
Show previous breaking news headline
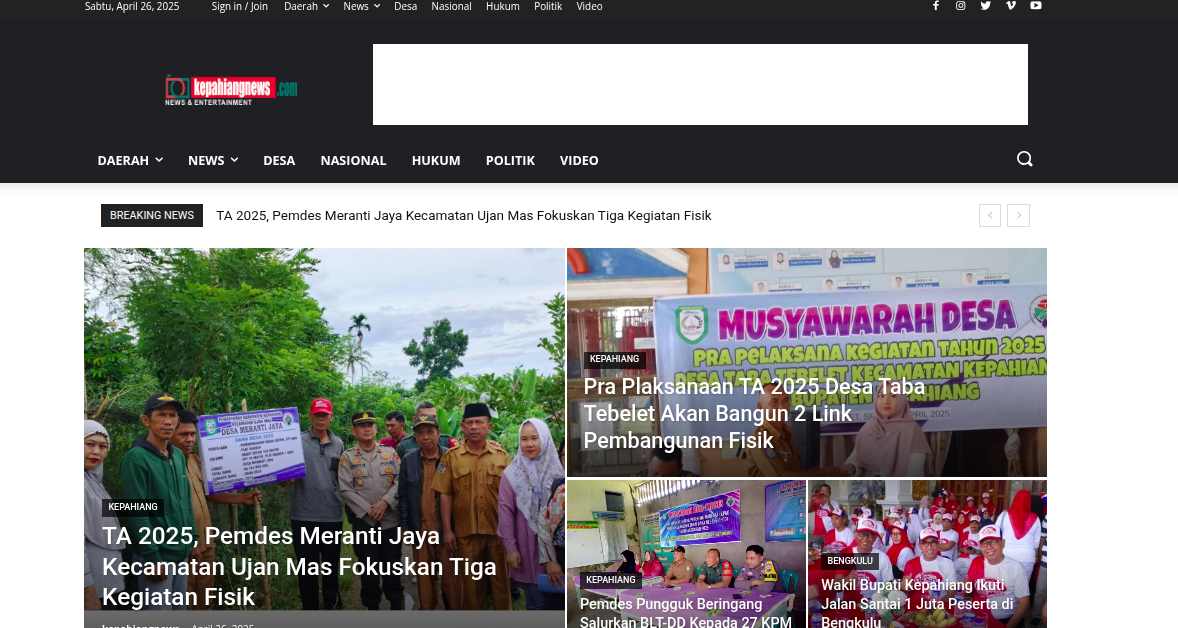click(990, 216)
